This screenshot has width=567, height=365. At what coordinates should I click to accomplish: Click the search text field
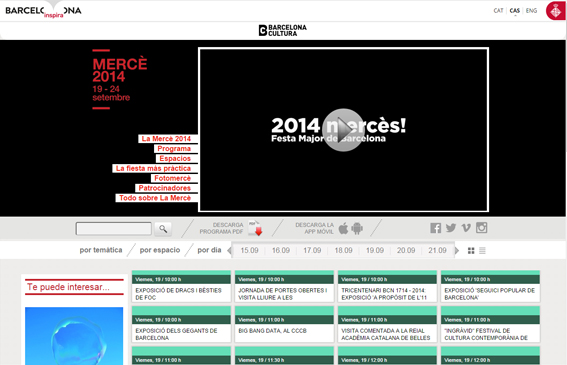(114, 229)
